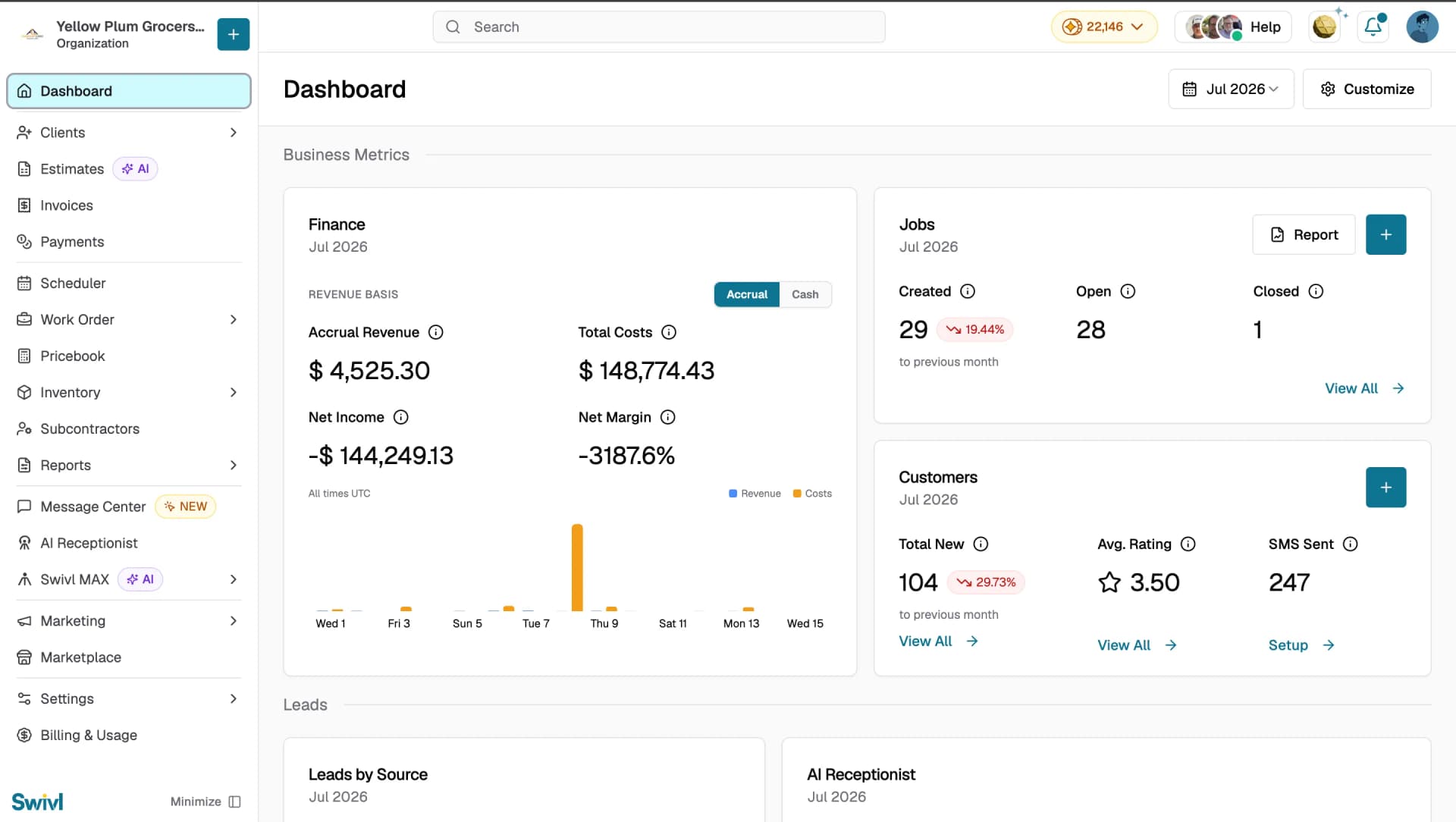Image resolution: width=1456 pixels, height=822 pixels.
Task: Open the Invoices menu item
Action: pyautogui.click(x=129, y=206)
